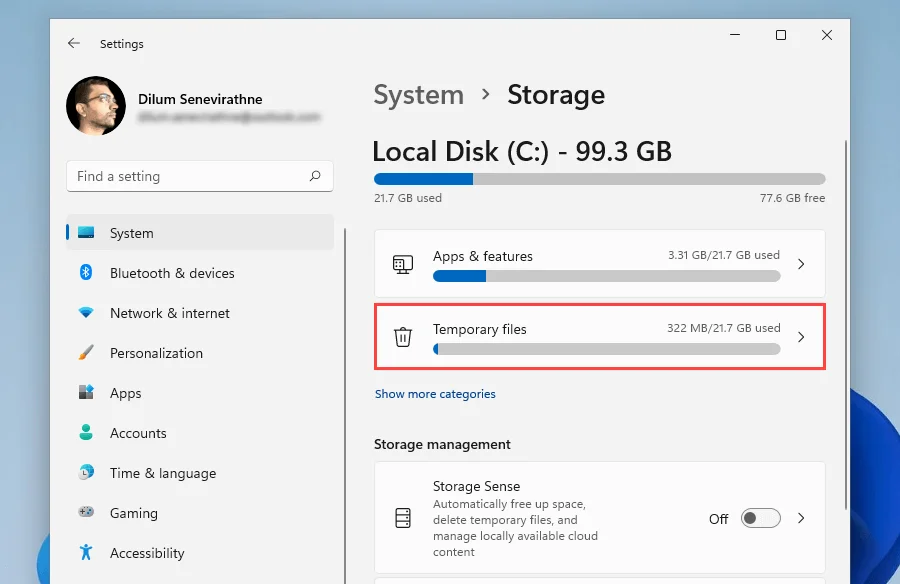Click the Gaming controller icon

point(86,512)
